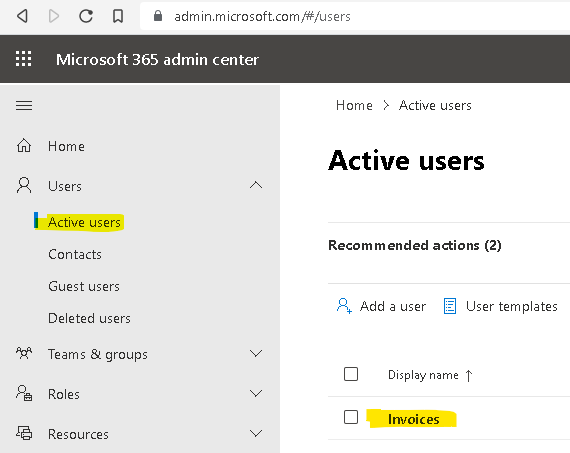
Task: Reload the page with refresh icon
Action: pyautogui.click(x=86, y=16)
